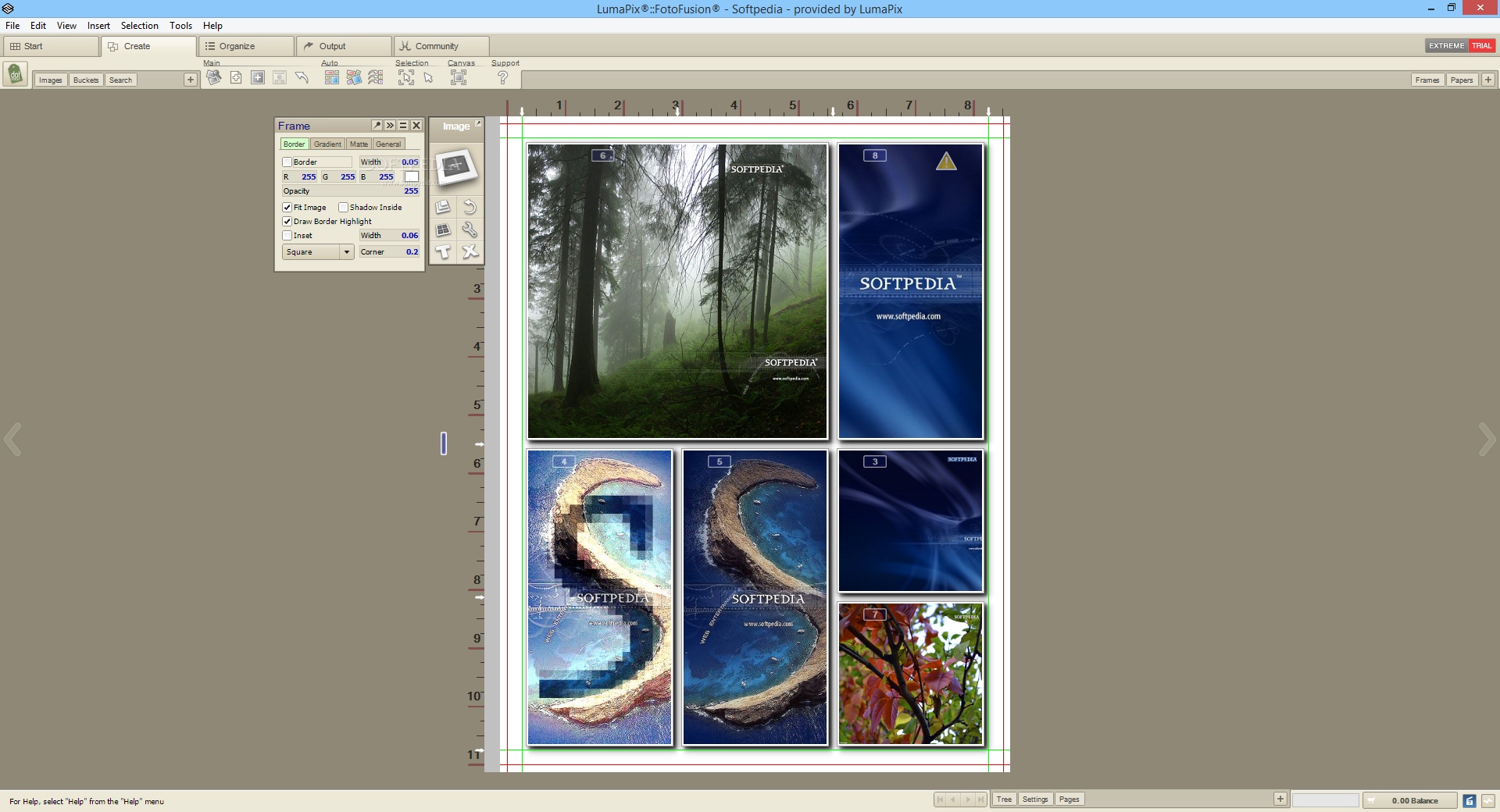The image size is (1500, 812).
Task: Expand the left panel plus button
Action: pyautogui.click(x=190, y=80)
